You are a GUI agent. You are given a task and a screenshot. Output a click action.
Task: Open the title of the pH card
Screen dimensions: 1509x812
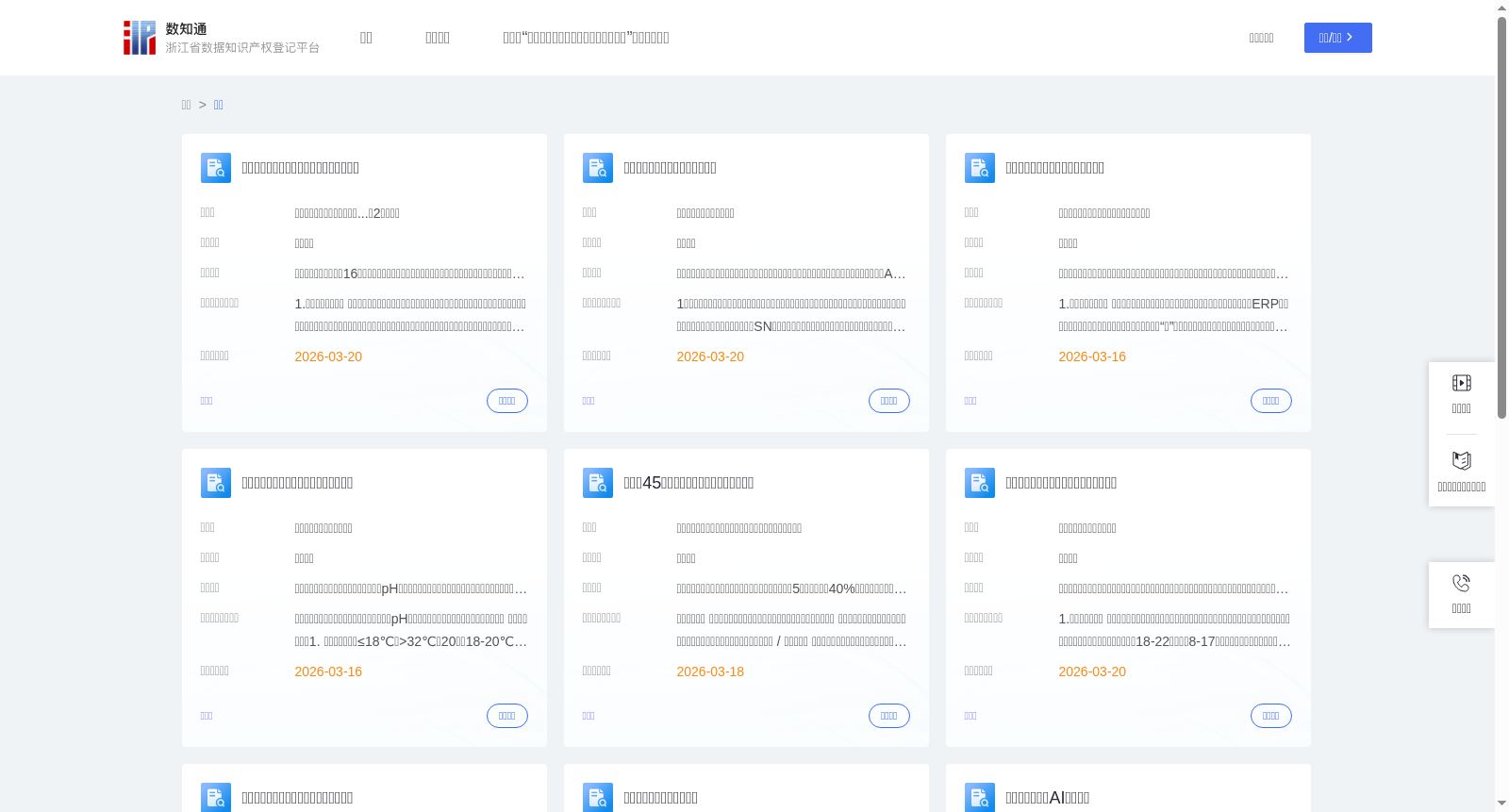click(297, 483)
